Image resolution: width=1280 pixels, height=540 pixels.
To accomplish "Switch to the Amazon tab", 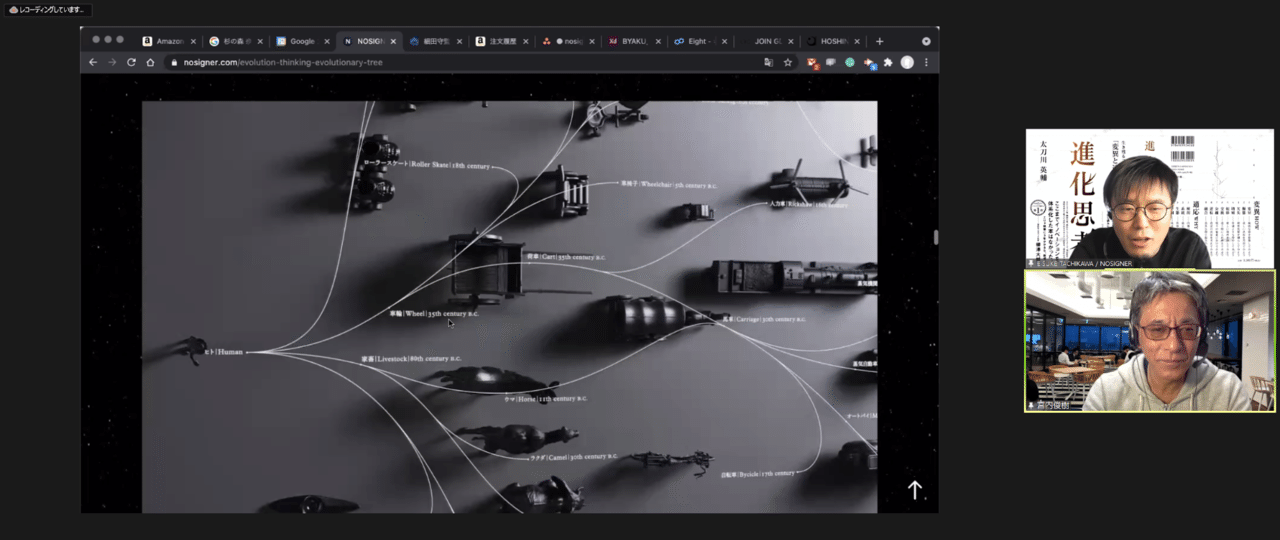I will [168, 41].
